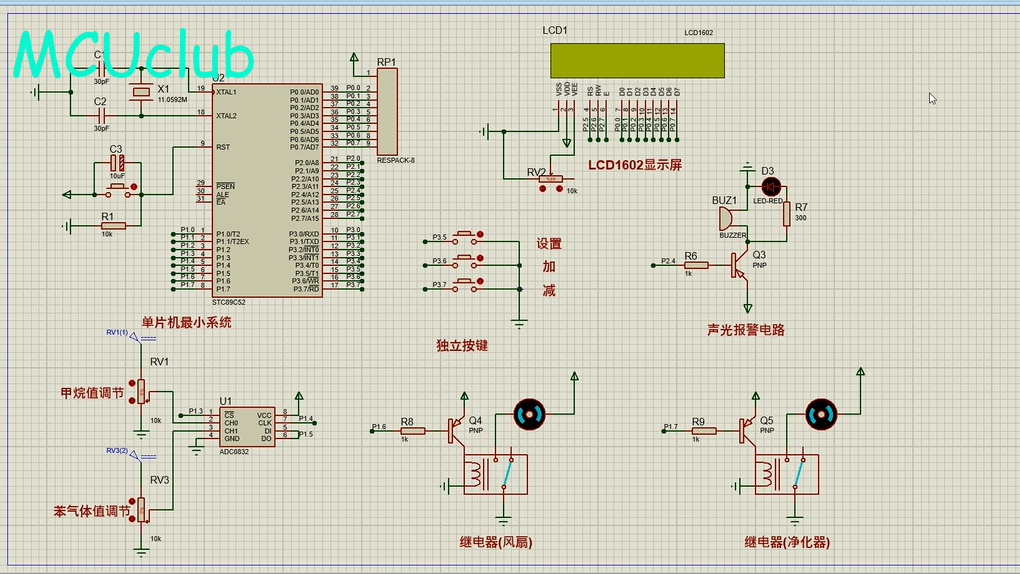
Task: Select the motor beside Q5
Action: 820,413
